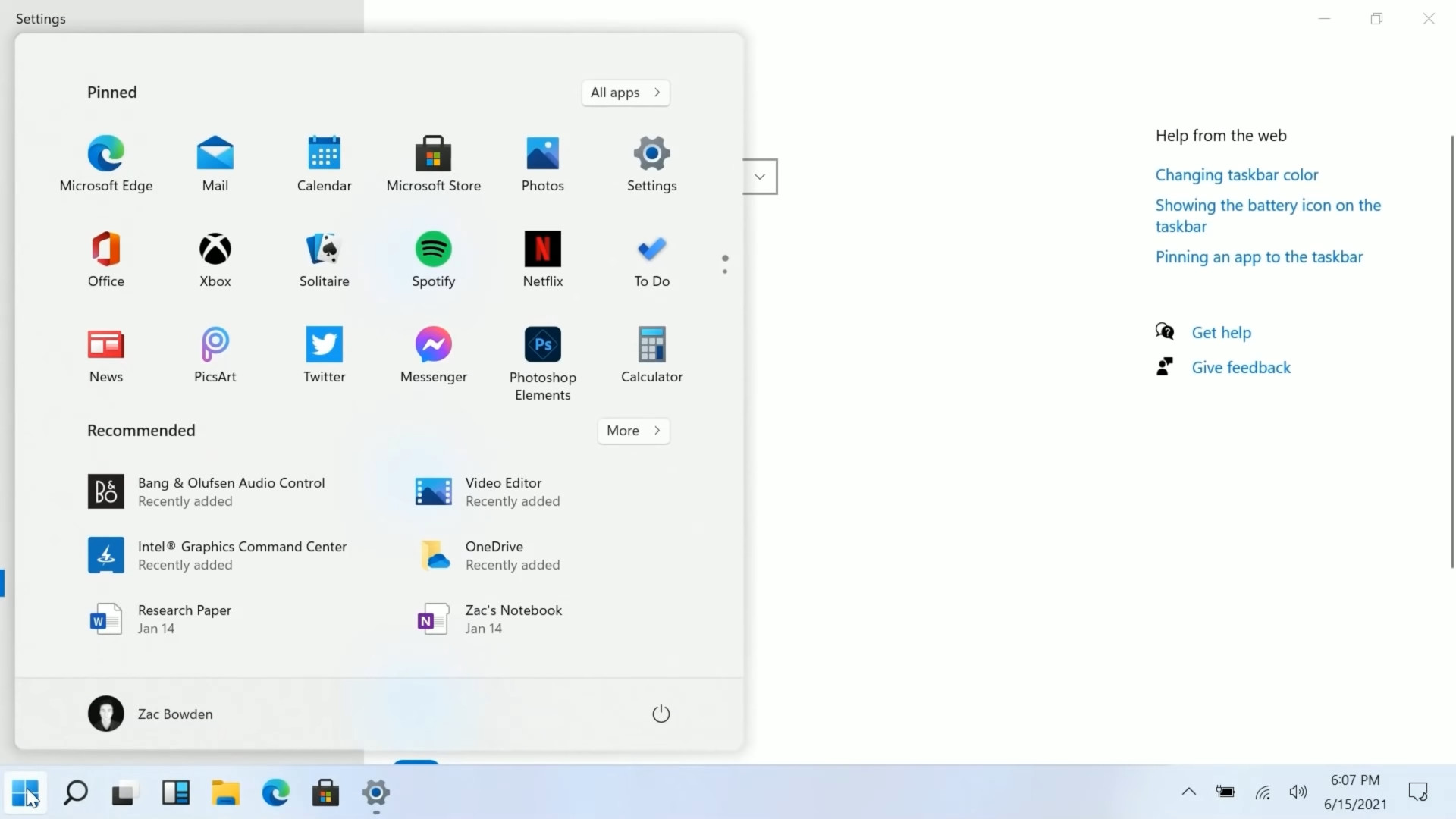Screen dimensions: 1456x819
Task: Open Edge from the taskbar
Action: (275, 793)
